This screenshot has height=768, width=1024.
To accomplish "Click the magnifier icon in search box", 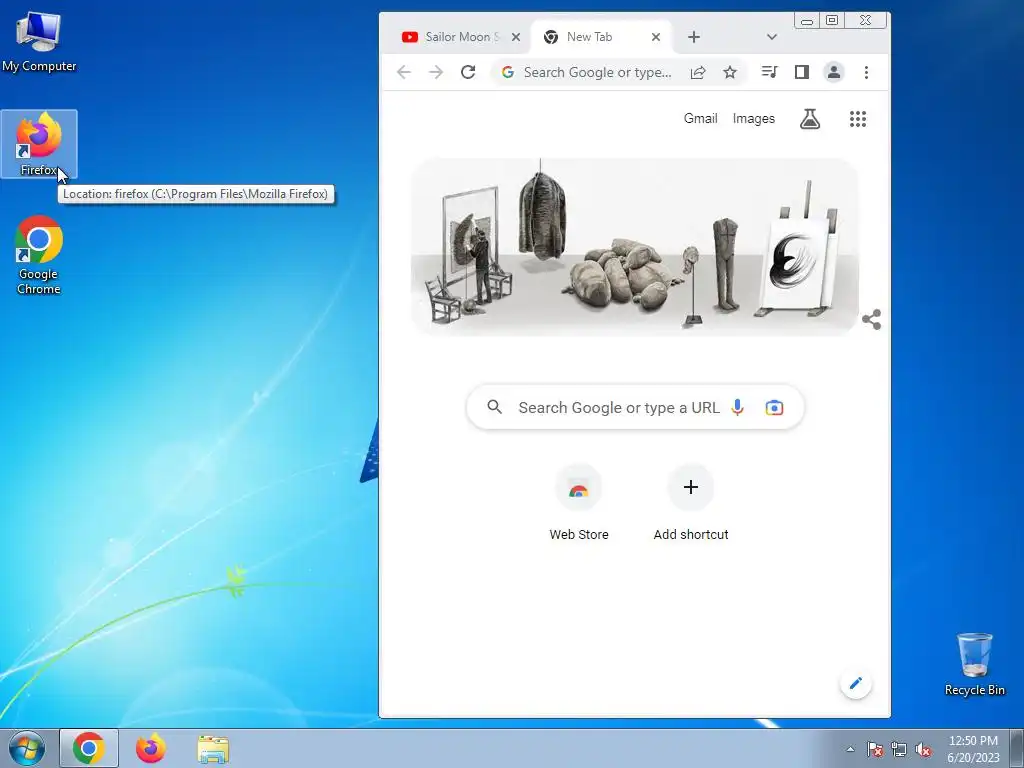I will [x=495, y=408].
